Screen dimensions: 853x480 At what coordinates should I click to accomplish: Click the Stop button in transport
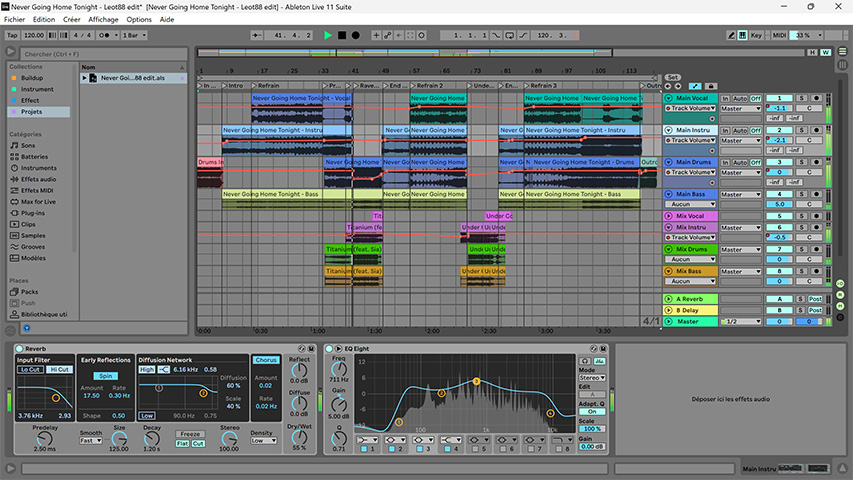coord(342,35)
